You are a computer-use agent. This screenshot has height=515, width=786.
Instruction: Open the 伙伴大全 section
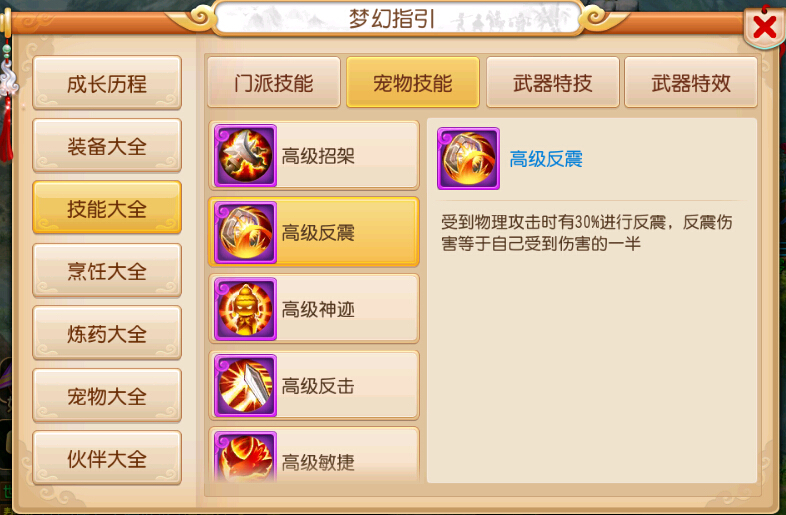click(107, 458)
